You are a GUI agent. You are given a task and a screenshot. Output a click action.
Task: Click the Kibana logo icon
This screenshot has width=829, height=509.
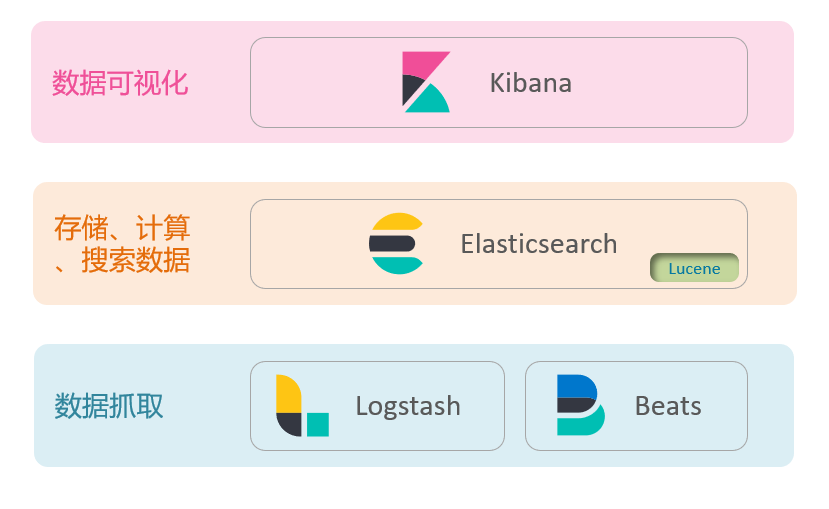pyautogui.click(x=426, y=82)
